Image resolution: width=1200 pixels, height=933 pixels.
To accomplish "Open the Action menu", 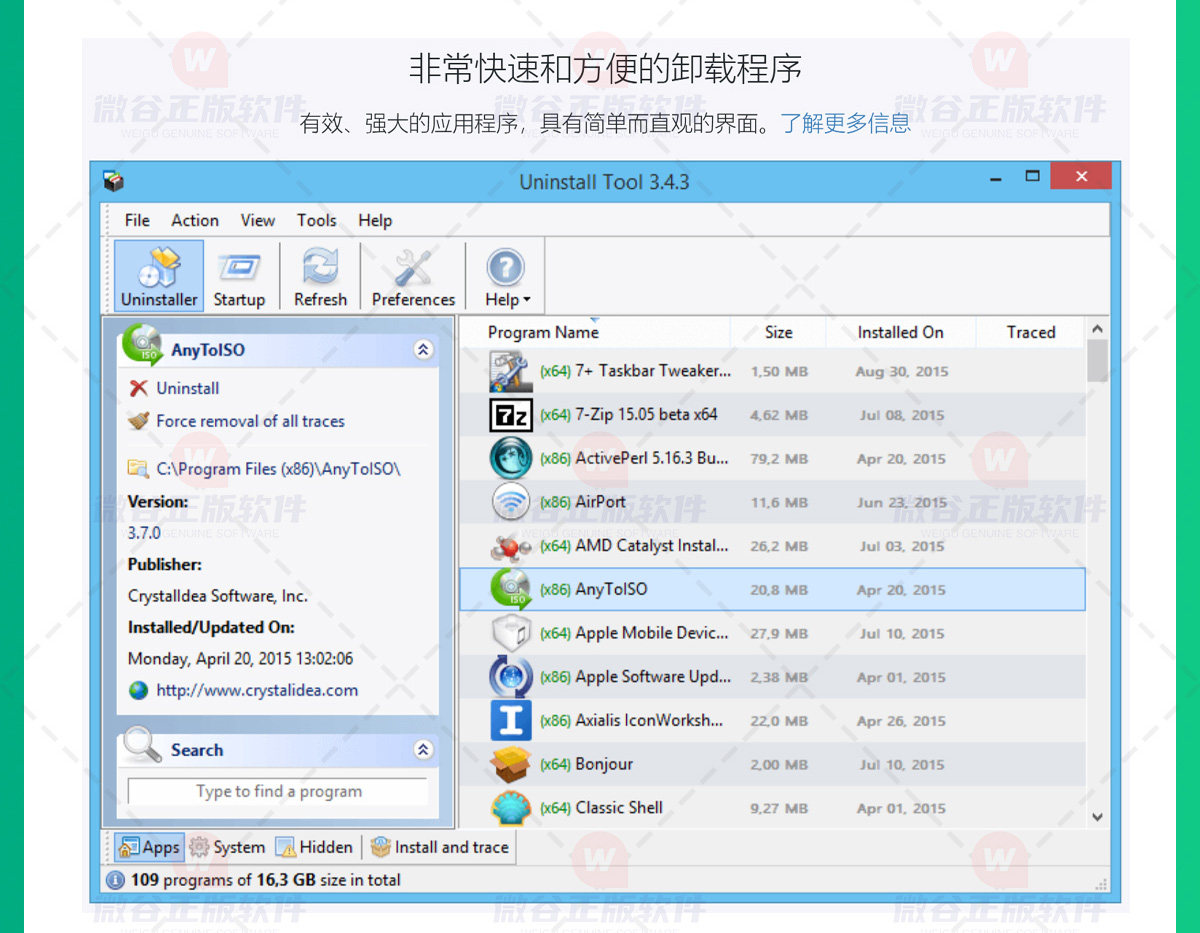I will (x=195, y=220).
